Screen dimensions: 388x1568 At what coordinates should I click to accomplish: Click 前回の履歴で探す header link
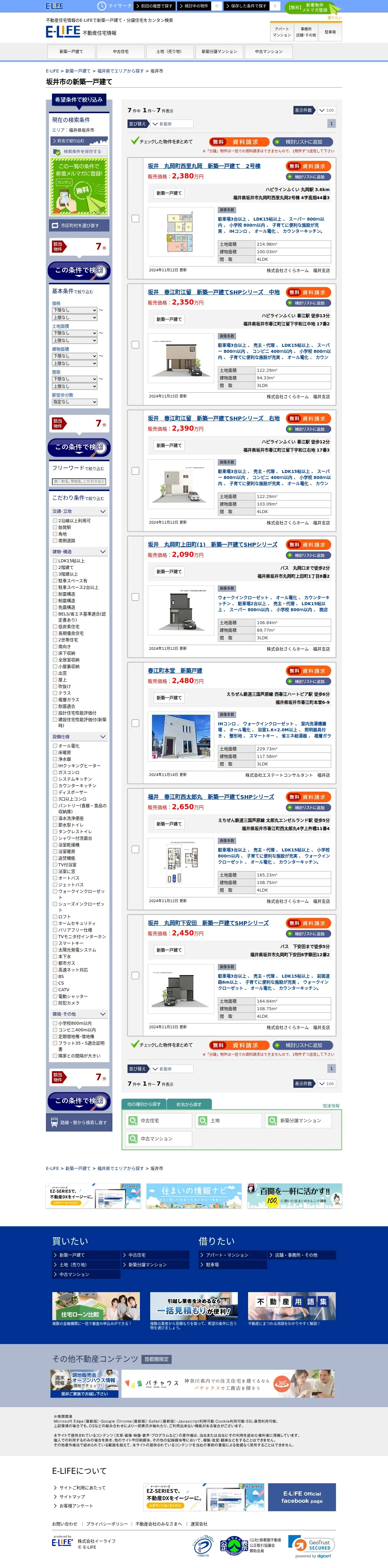click(155, 6)
